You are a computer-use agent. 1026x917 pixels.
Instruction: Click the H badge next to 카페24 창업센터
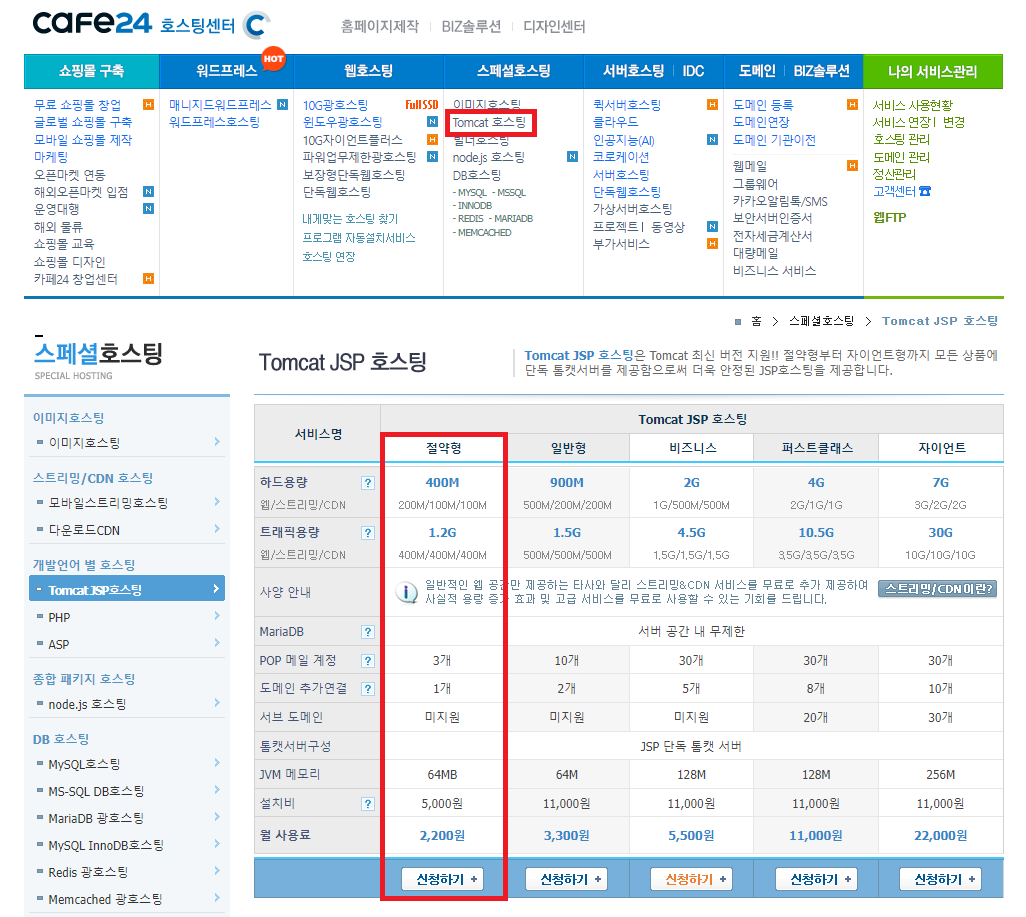149,279
